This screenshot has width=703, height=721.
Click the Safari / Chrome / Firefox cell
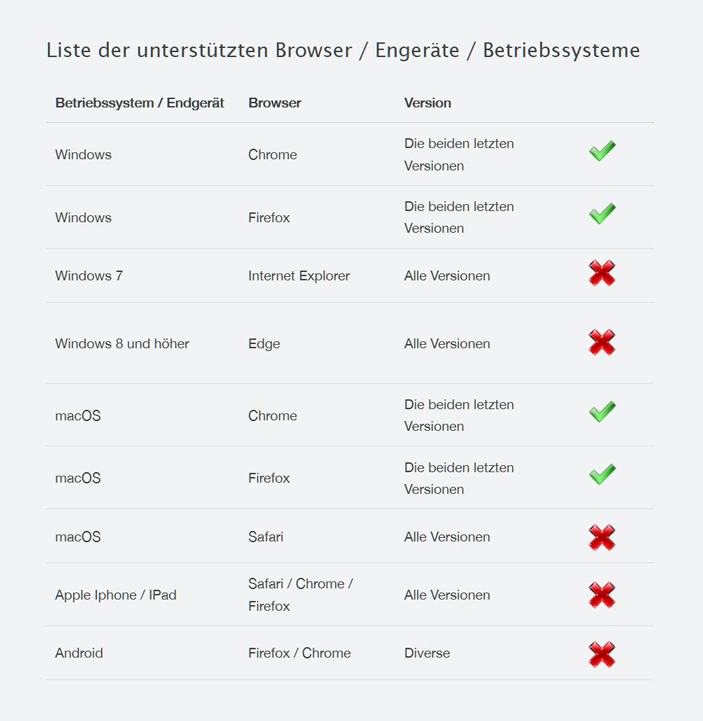coord(300,595)
